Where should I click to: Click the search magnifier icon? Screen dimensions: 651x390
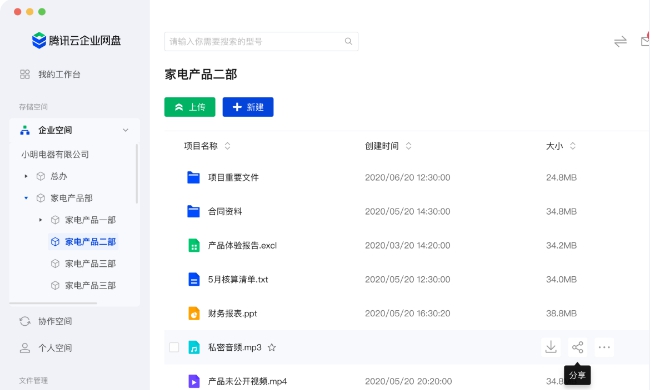pyautogui.click(x=348, y=42)
